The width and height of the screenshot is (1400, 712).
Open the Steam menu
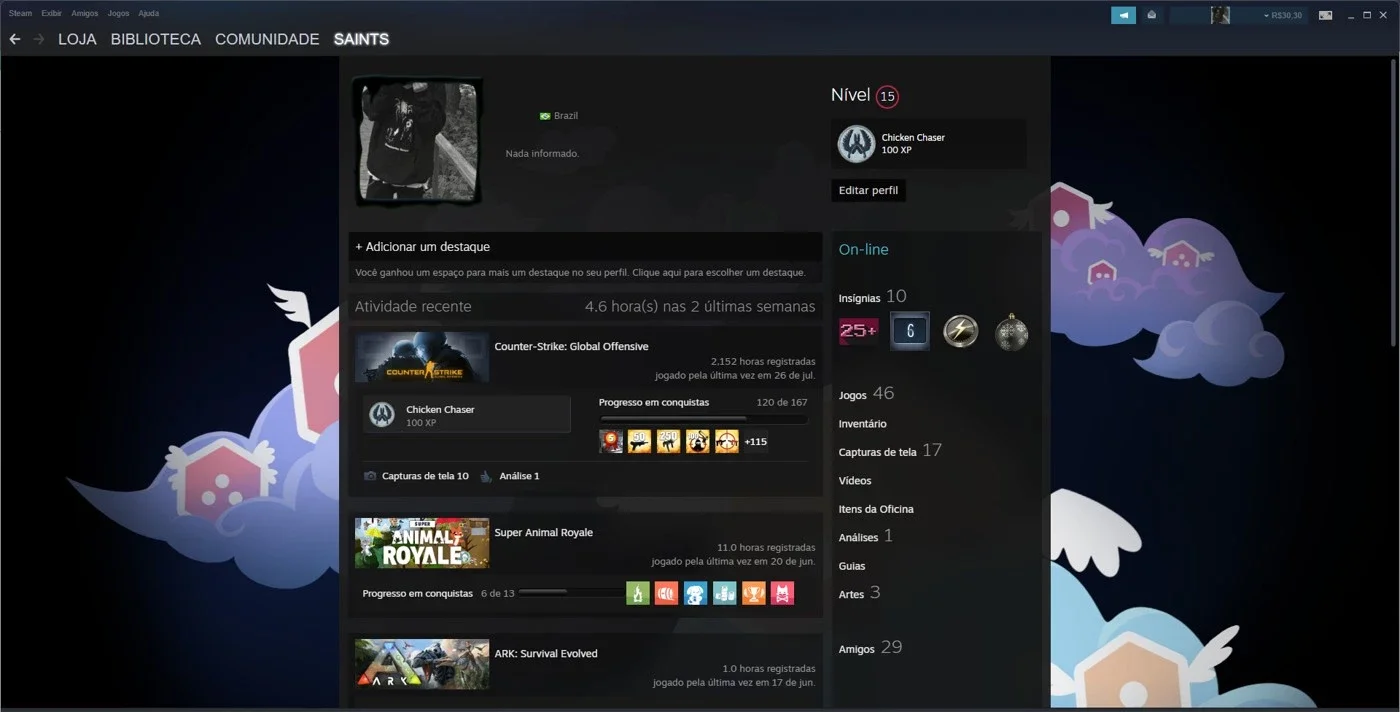tap(20, 13)
